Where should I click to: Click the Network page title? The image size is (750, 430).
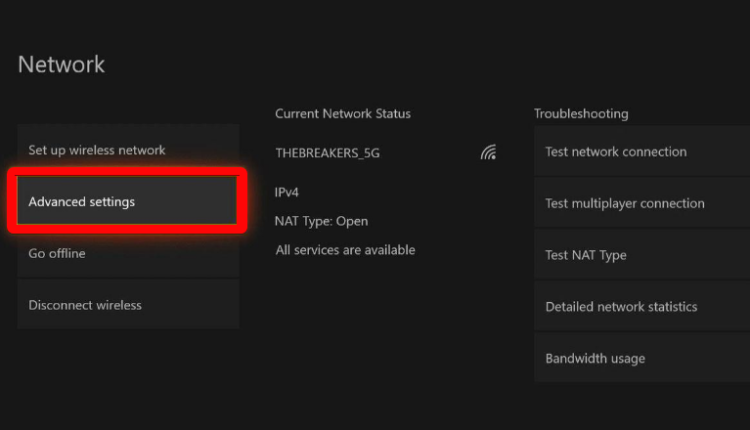click(x=62, y=65)
